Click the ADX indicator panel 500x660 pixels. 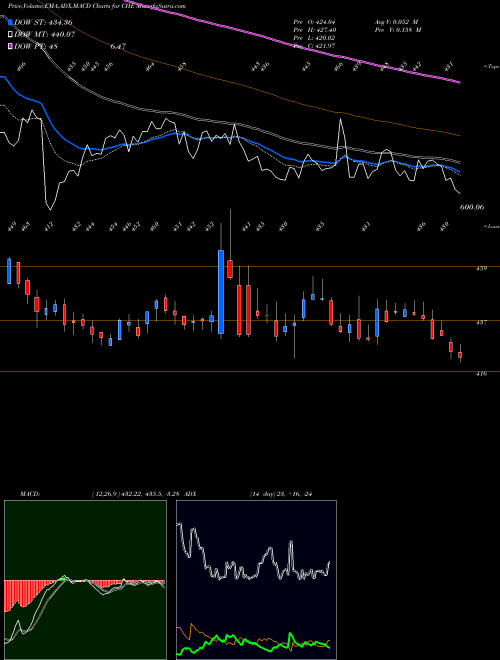(256, 580)
